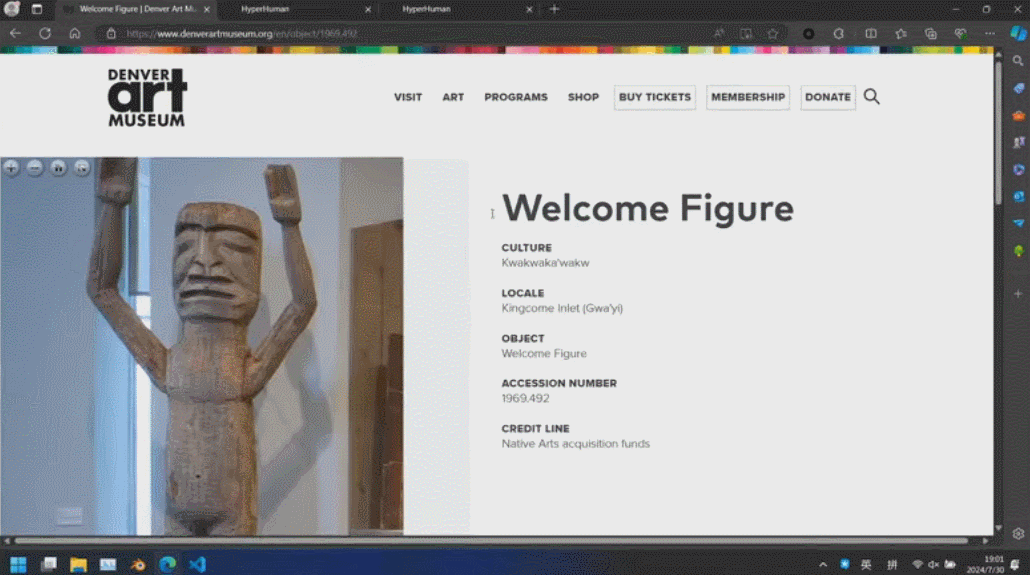
Task: Open the volume control in system tray
Action: click(933, 564)
